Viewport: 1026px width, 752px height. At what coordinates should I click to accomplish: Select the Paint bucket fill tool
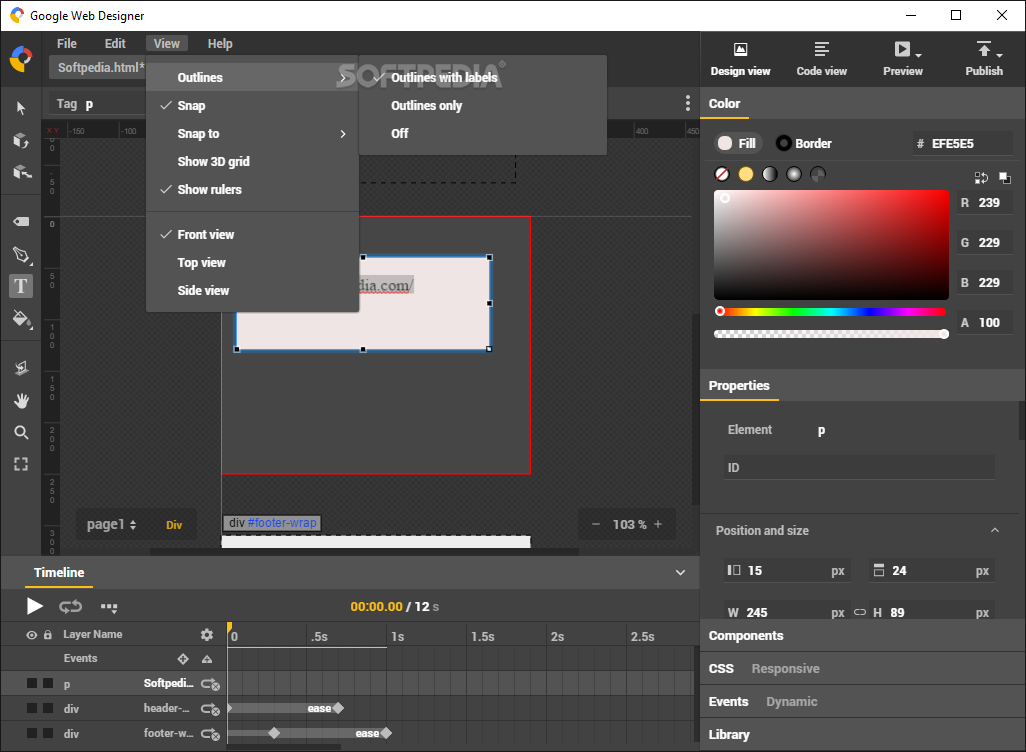point(22,319)
